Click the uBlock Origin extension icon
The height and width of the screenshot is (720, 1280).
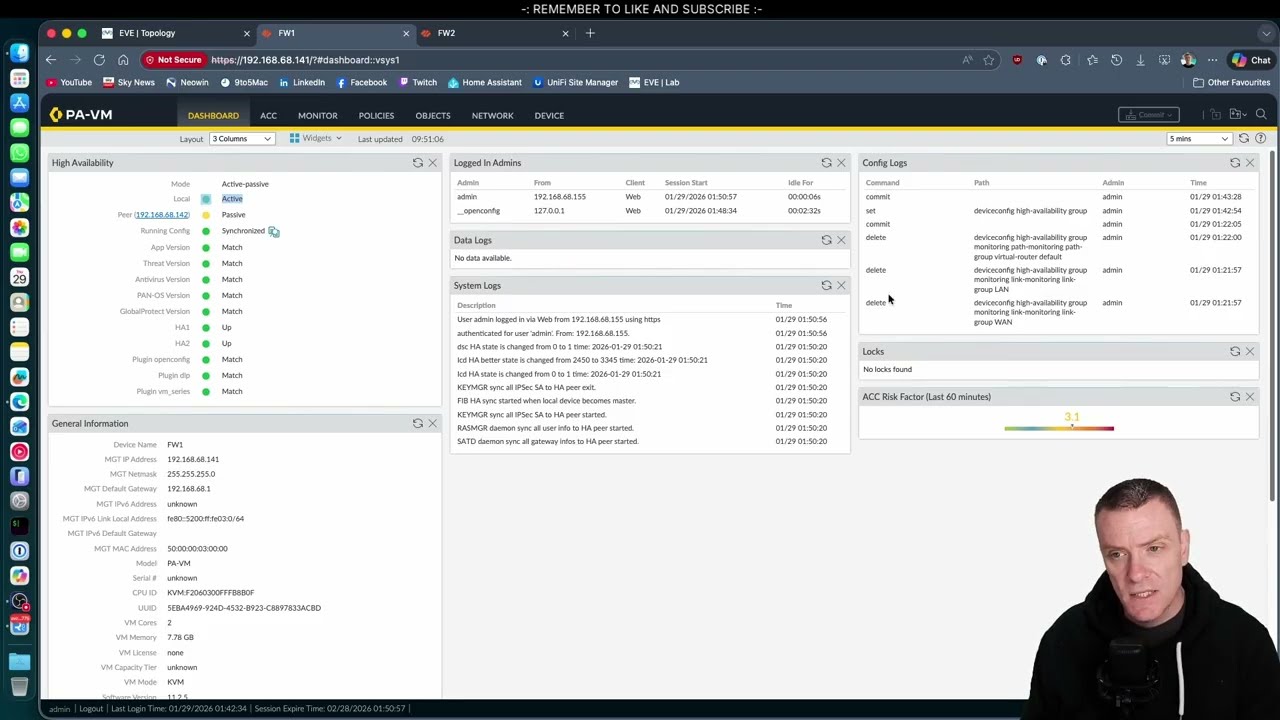point(1017,60)
